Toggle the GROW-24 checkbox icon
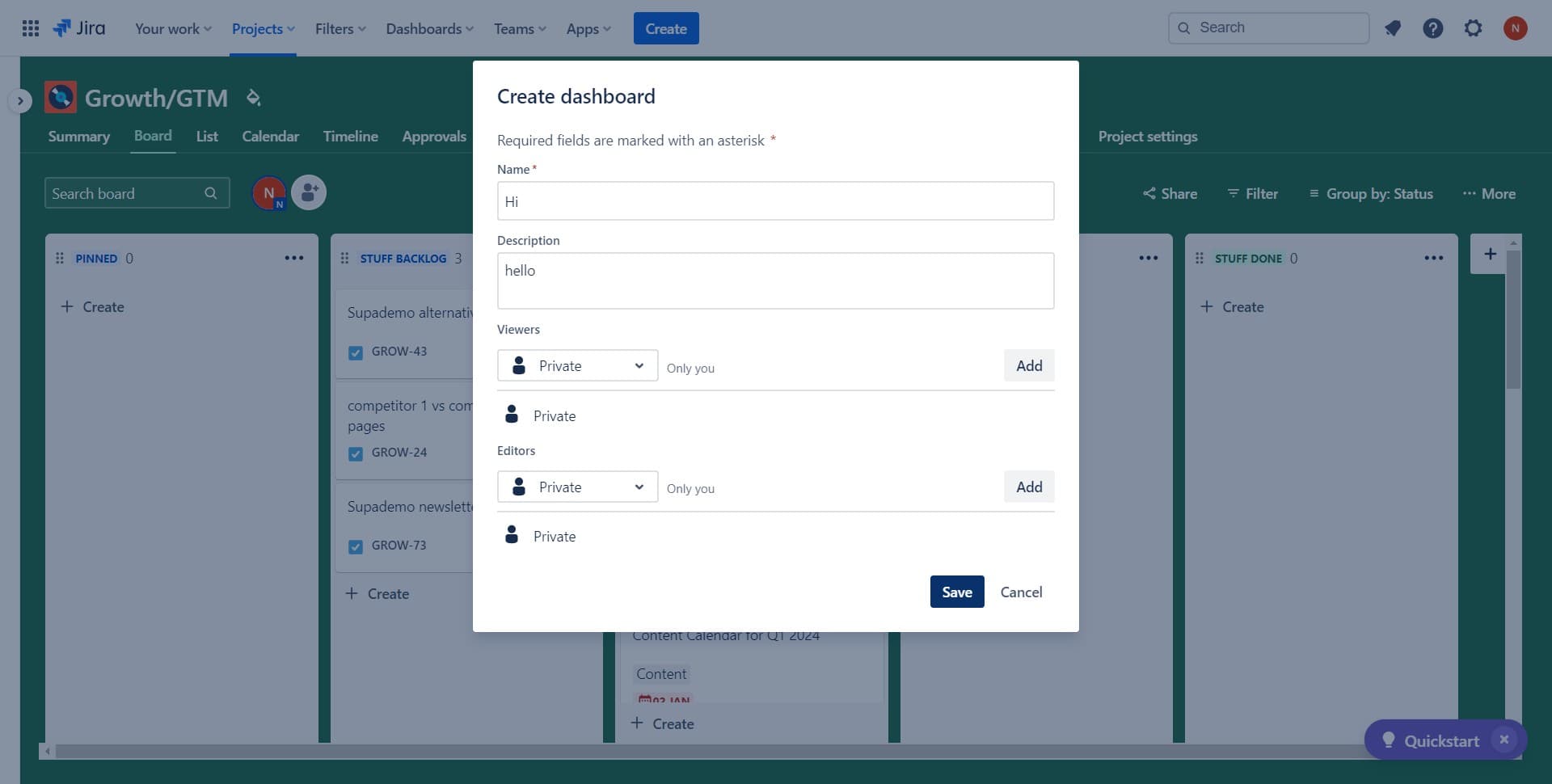Screen dimensions: 1552x784 coord(356,453)
